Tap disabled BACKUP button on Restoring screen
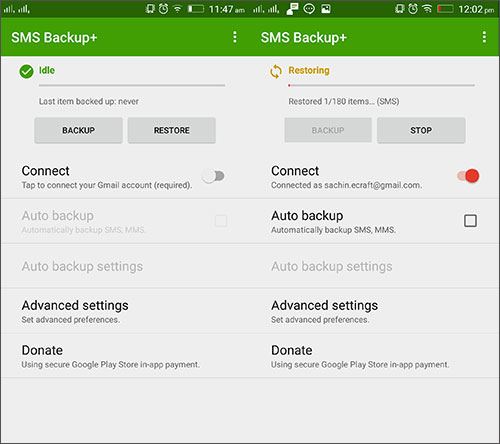Screen dimensions: 500x444 pos(328,130)
